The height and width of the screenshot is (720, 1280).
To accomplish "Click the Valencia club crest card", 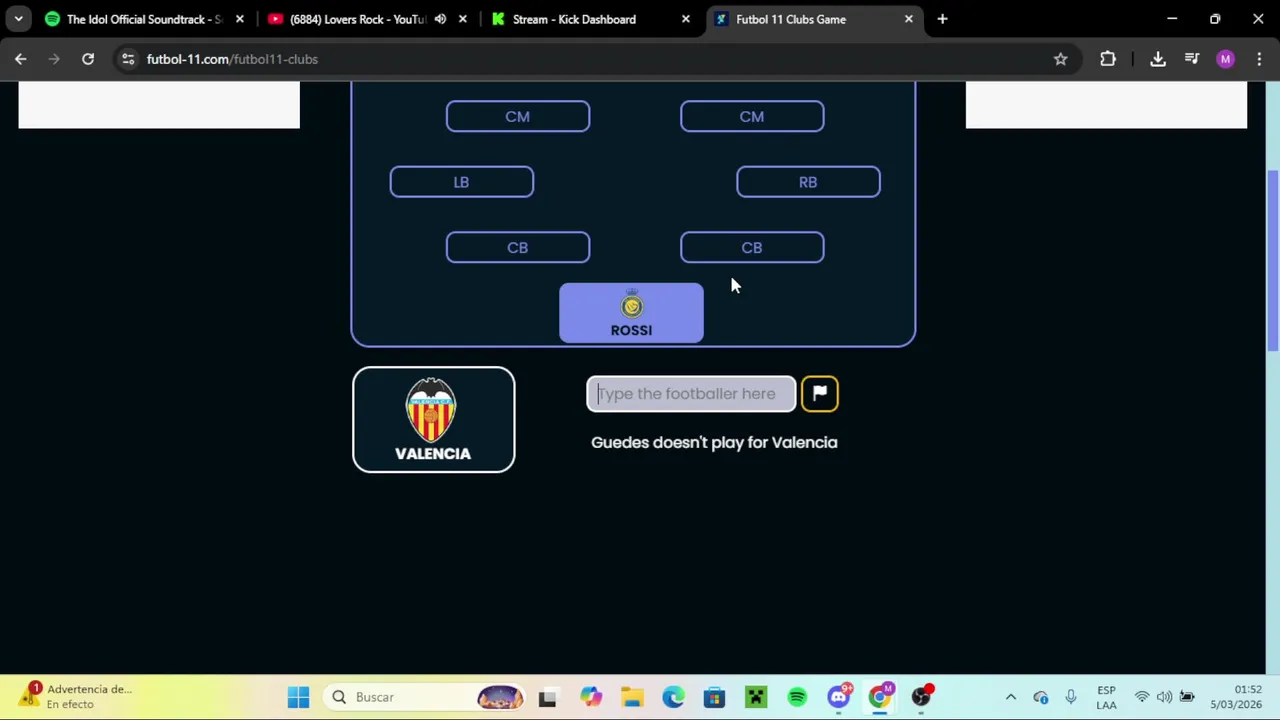I will pyautogui.click(x=433, y=420).
